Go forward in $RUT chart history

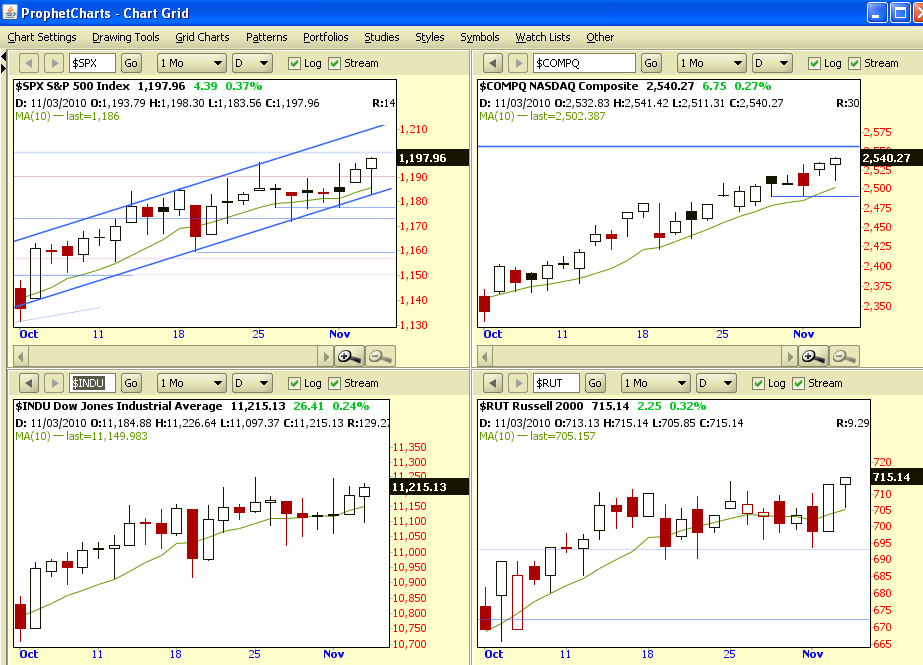pyautogui.click(x=518, y=383)
